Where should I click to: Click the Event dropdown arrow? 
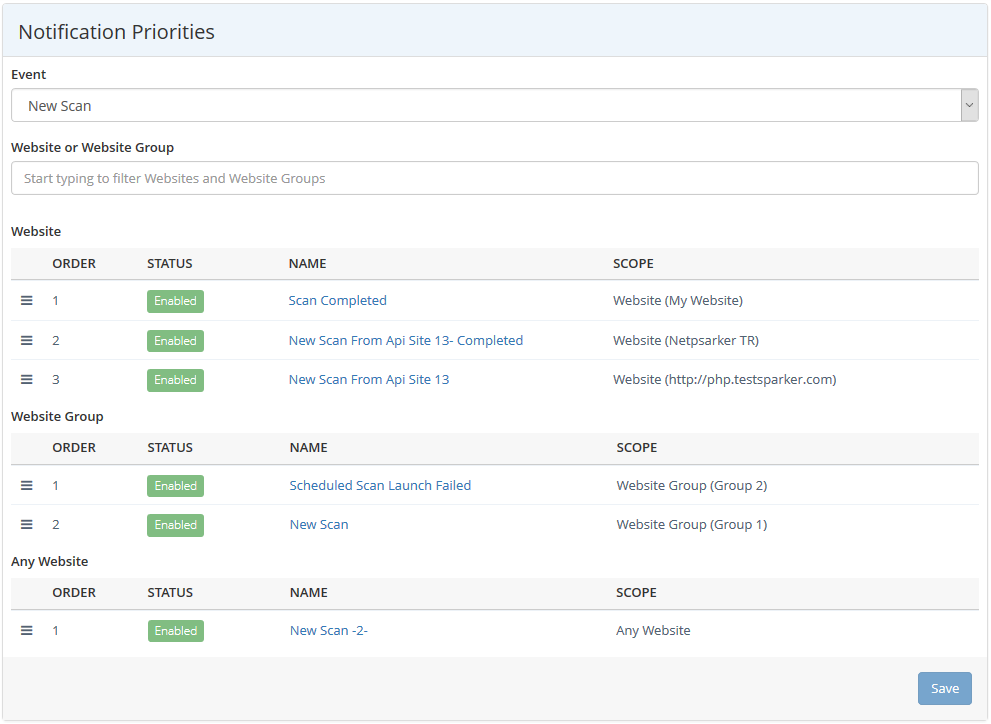pyautogui.click(x=969, y=106)
